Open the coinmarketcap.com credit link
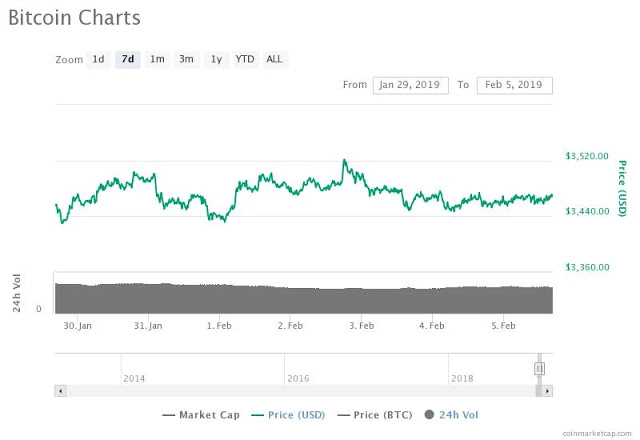Image resolution: width=640 pixels, height=440 pixels. (x=596, y=434)
